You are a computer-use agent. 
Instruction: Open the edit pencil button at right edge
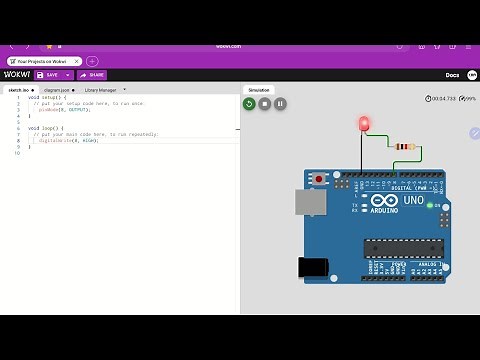click(x=475, y=133)
